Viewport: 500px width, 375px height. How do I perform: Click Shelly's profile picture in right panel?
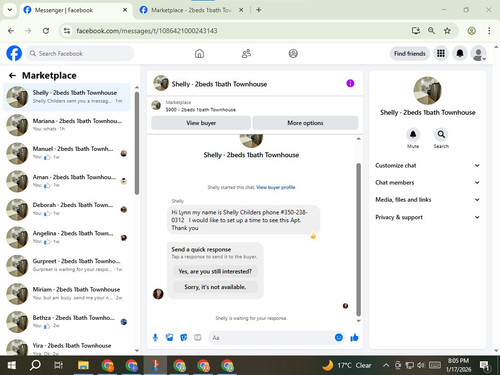coord(427,91)
